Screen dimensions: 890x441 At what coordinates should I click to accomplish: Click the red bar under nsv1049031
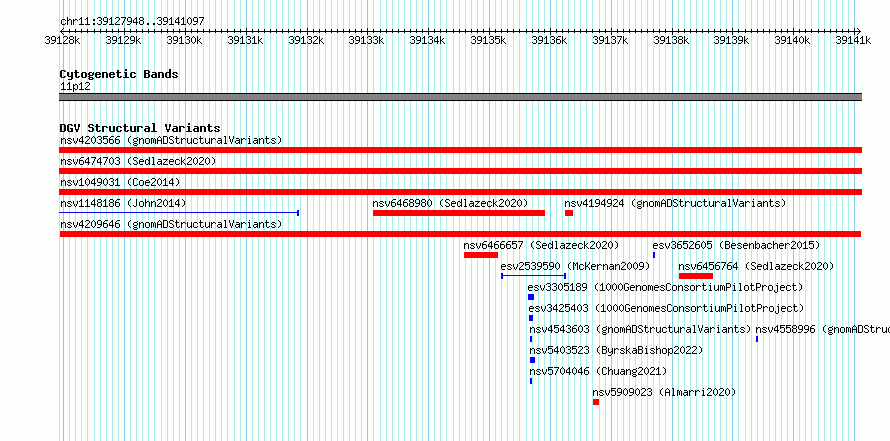click(x=461, y=192)
